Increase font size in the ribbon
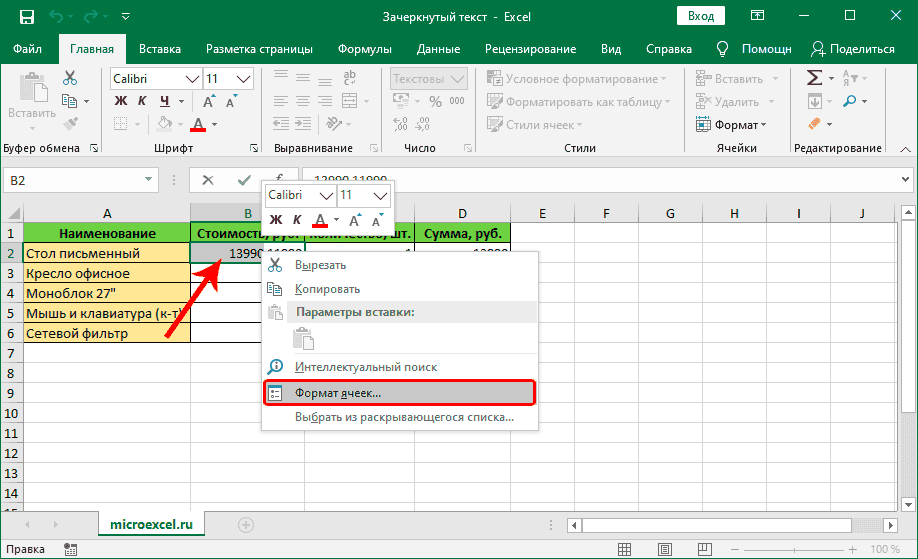The width and height of the screenshot is (918, 559). point(209,101)
